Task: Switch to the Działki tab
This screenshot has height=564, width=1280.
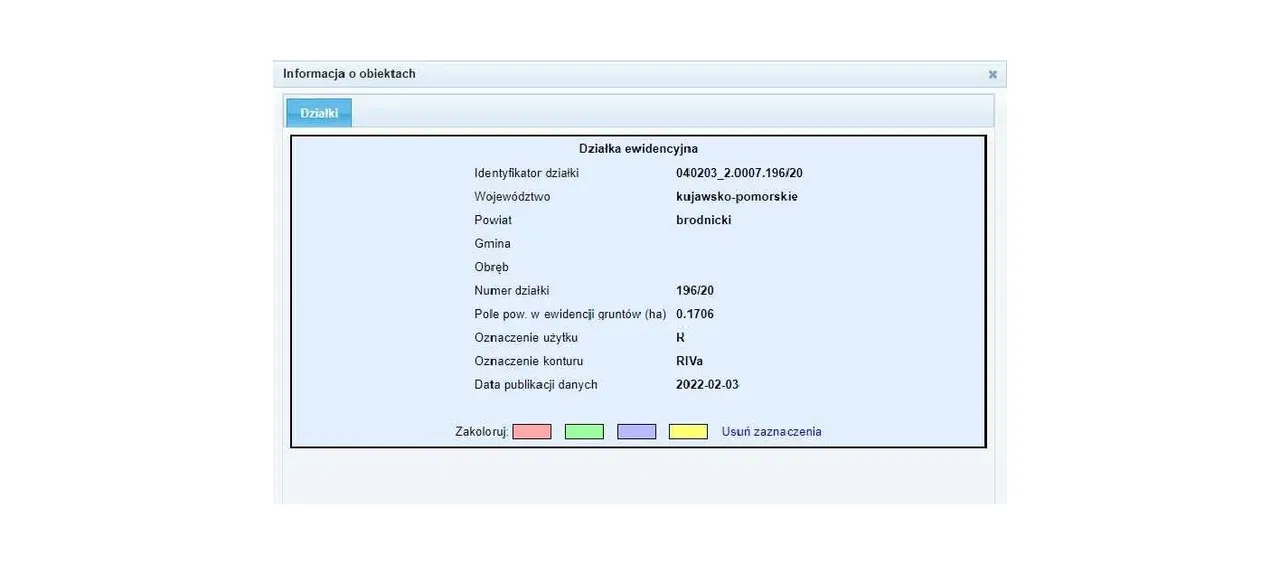Action: [319, 113]
